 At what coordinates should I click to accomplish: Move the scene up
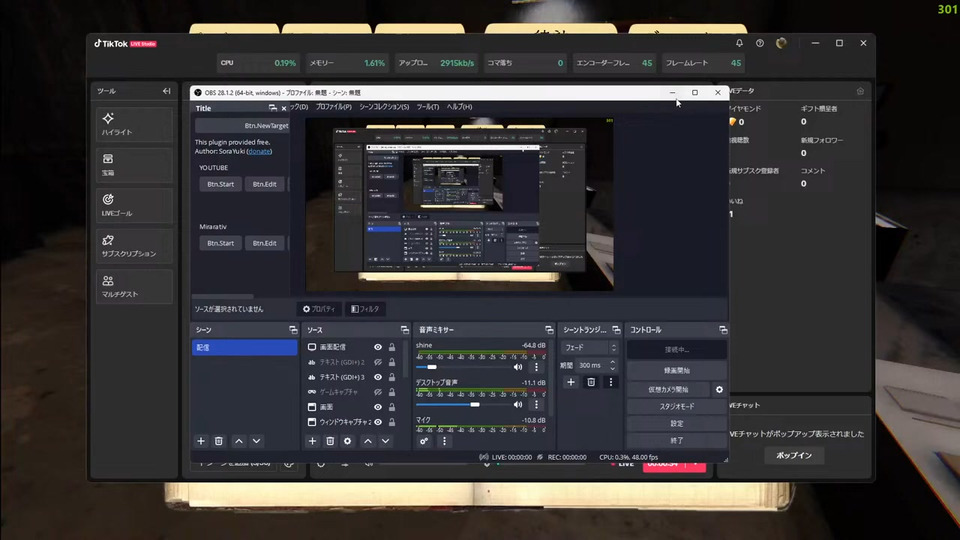[x=239, y=441]
